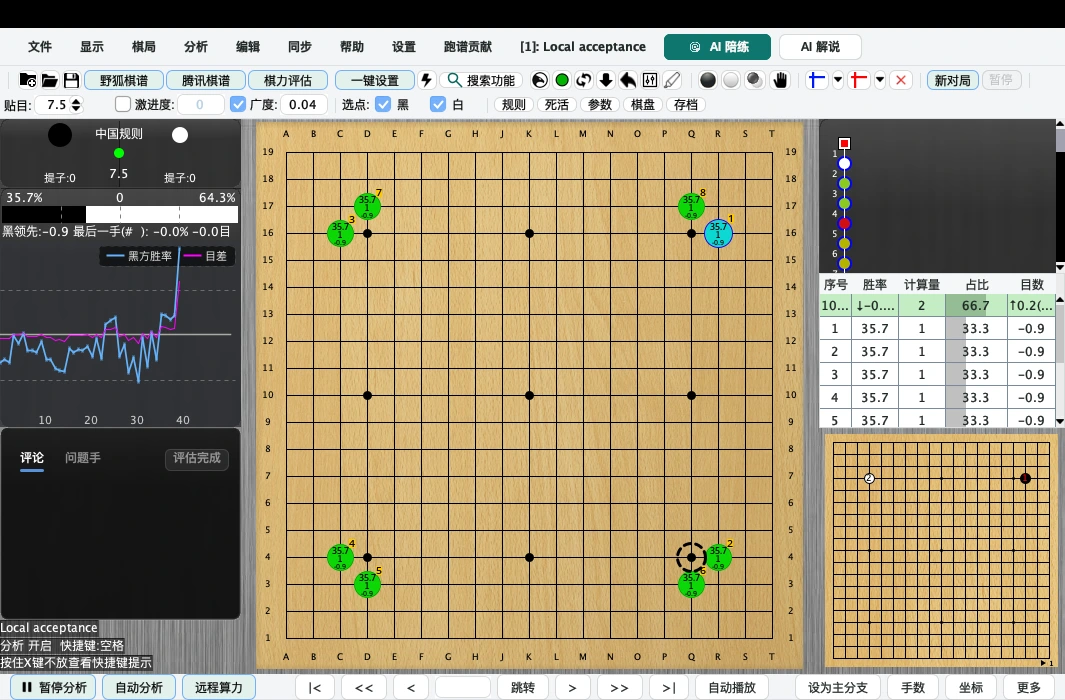
Task: Uncheck the 白 candidate points checkbox
Action: (438, 105)
